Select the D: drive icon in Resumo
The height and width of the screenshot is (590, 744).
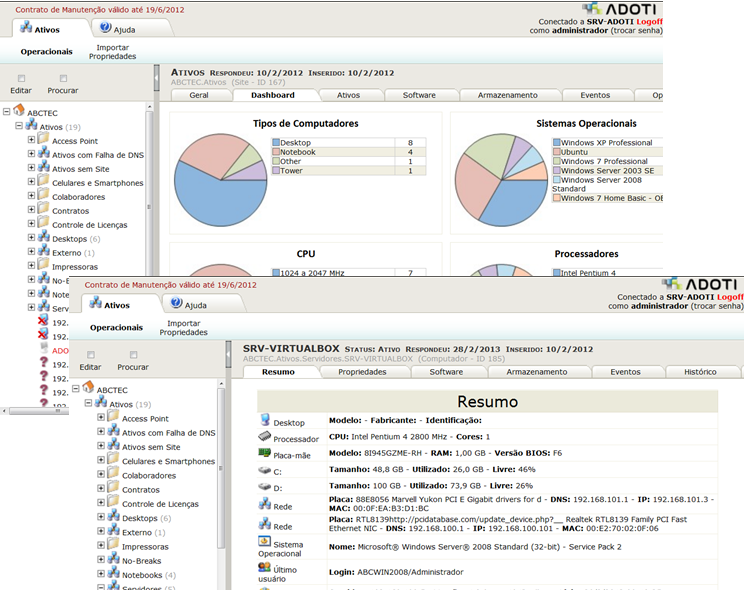264,486
